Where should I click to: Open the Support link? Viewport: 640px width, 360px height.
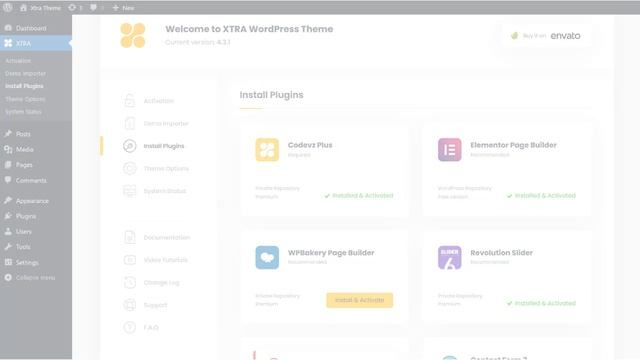[155, 305]
